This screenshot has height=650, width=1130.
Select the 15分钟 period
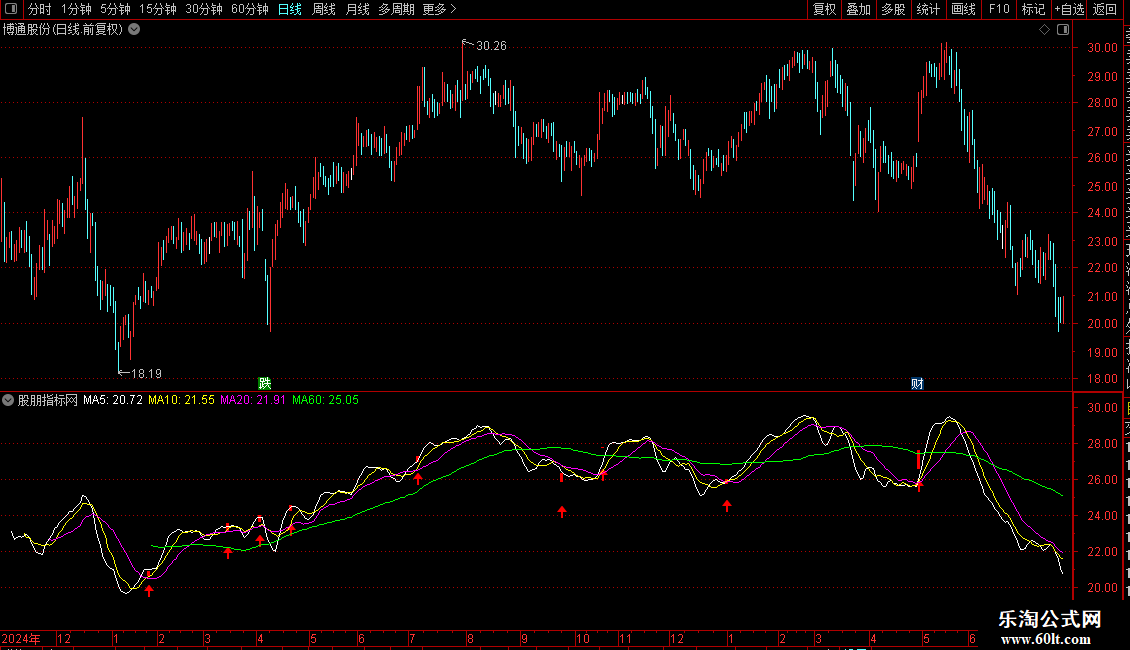tap(158, 9)
